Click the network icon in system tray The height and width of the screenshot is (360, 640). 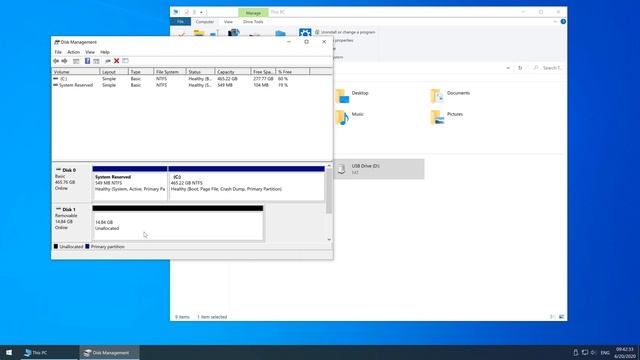[x=585, y=353]
